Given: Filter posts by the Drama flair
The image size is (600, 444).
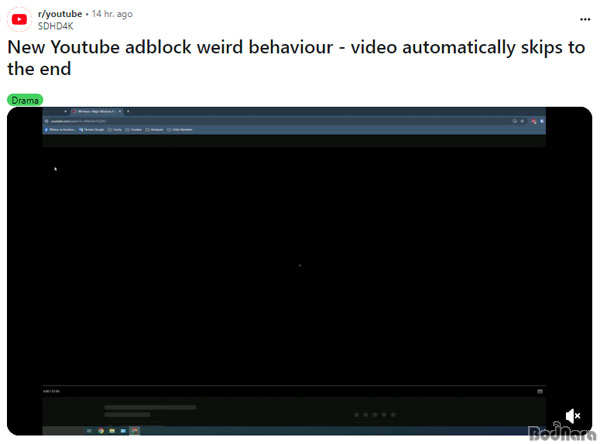Looking at the screenshot, I should pos(25,100).
